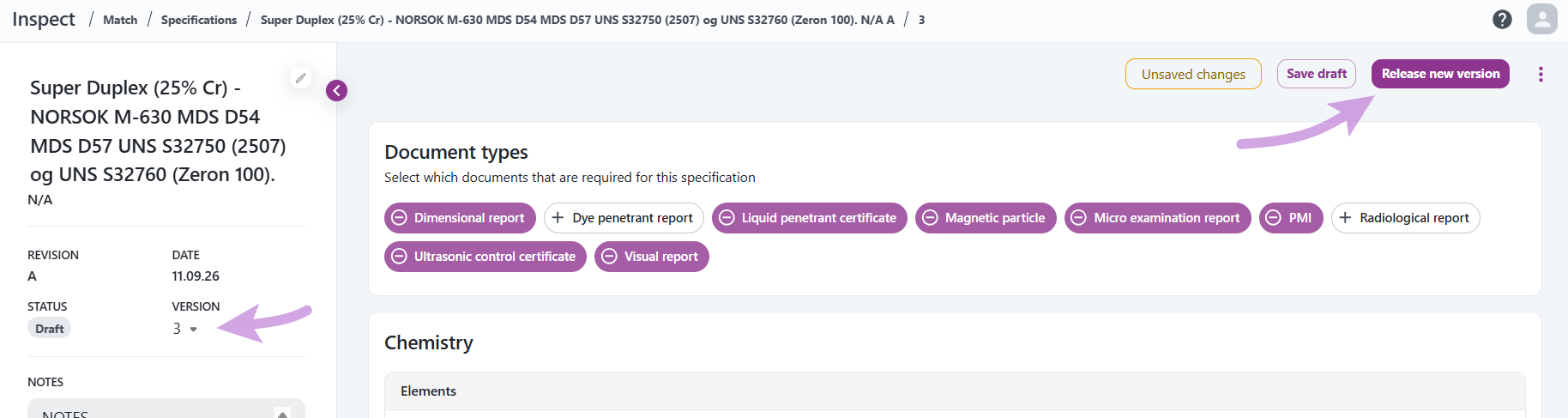Go to Inspect home breadcrumb
The height and width of the screenshot is (418, 1568).
click(44, 19)
